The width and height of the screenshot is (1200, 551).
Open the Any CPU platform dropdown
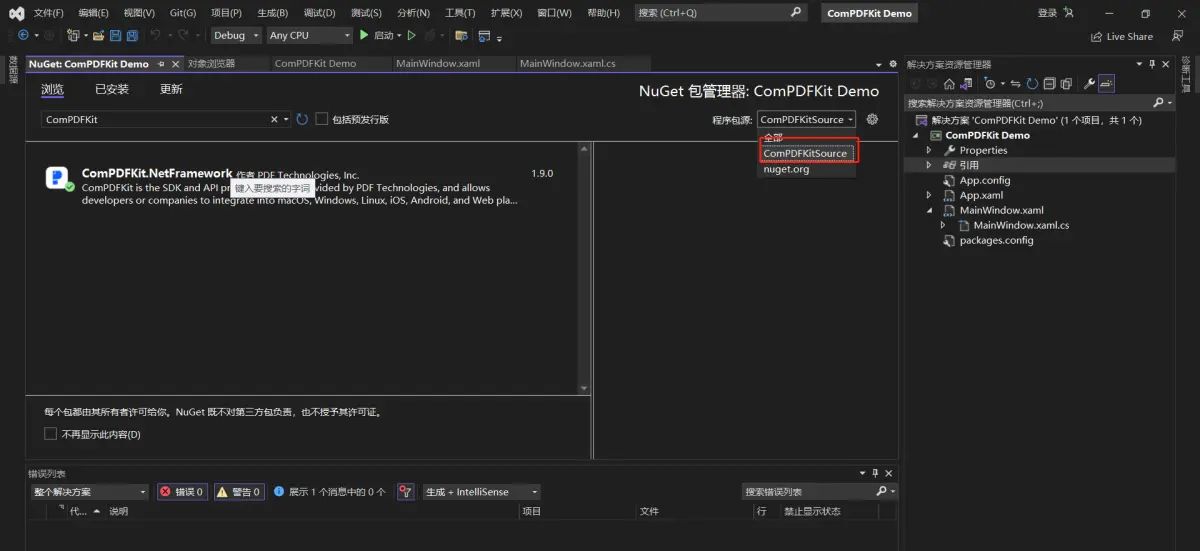(x=309, y=35)
